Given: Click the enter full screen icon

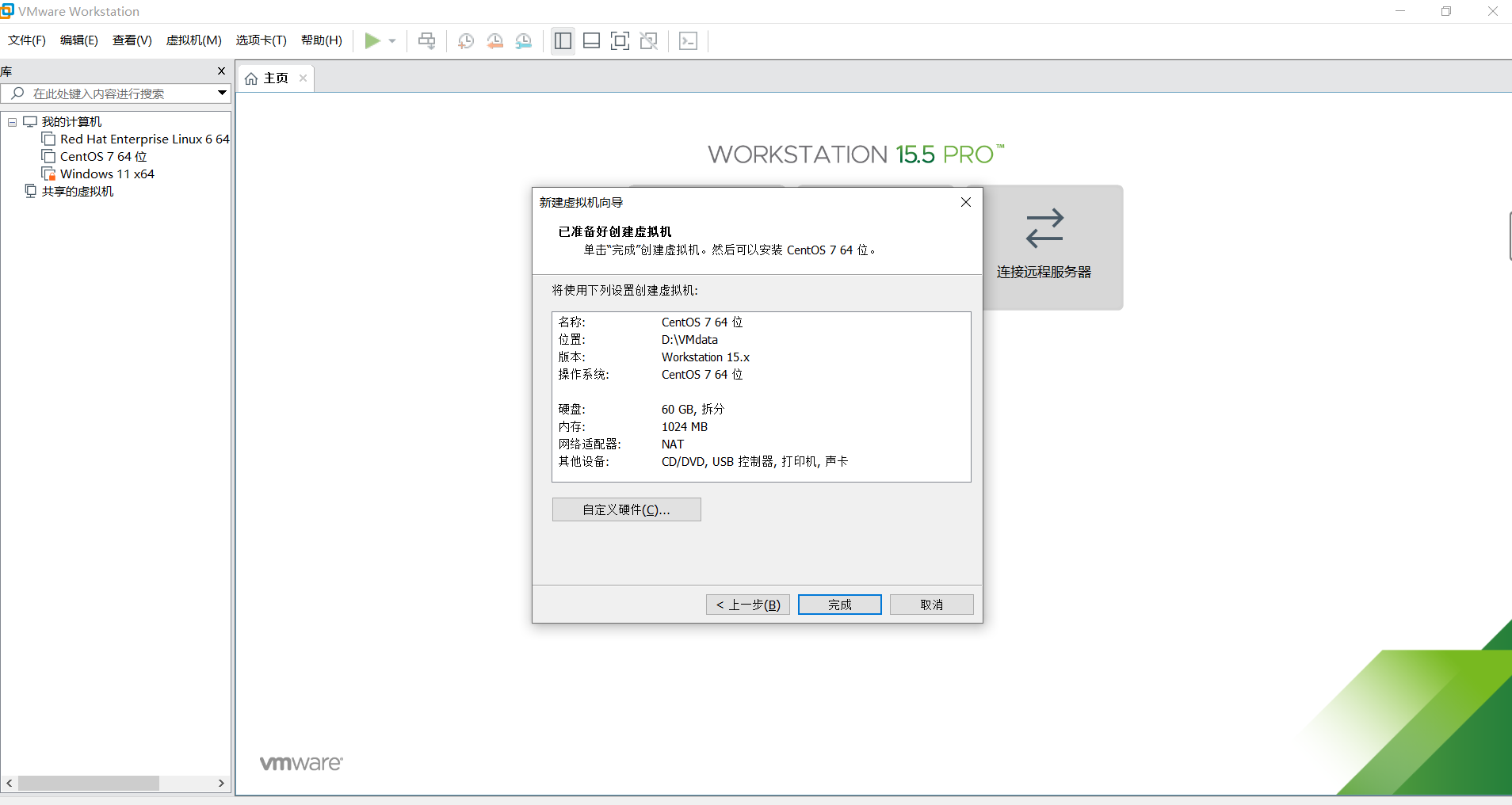Looking at the screenshot, I should coord(620,40).
